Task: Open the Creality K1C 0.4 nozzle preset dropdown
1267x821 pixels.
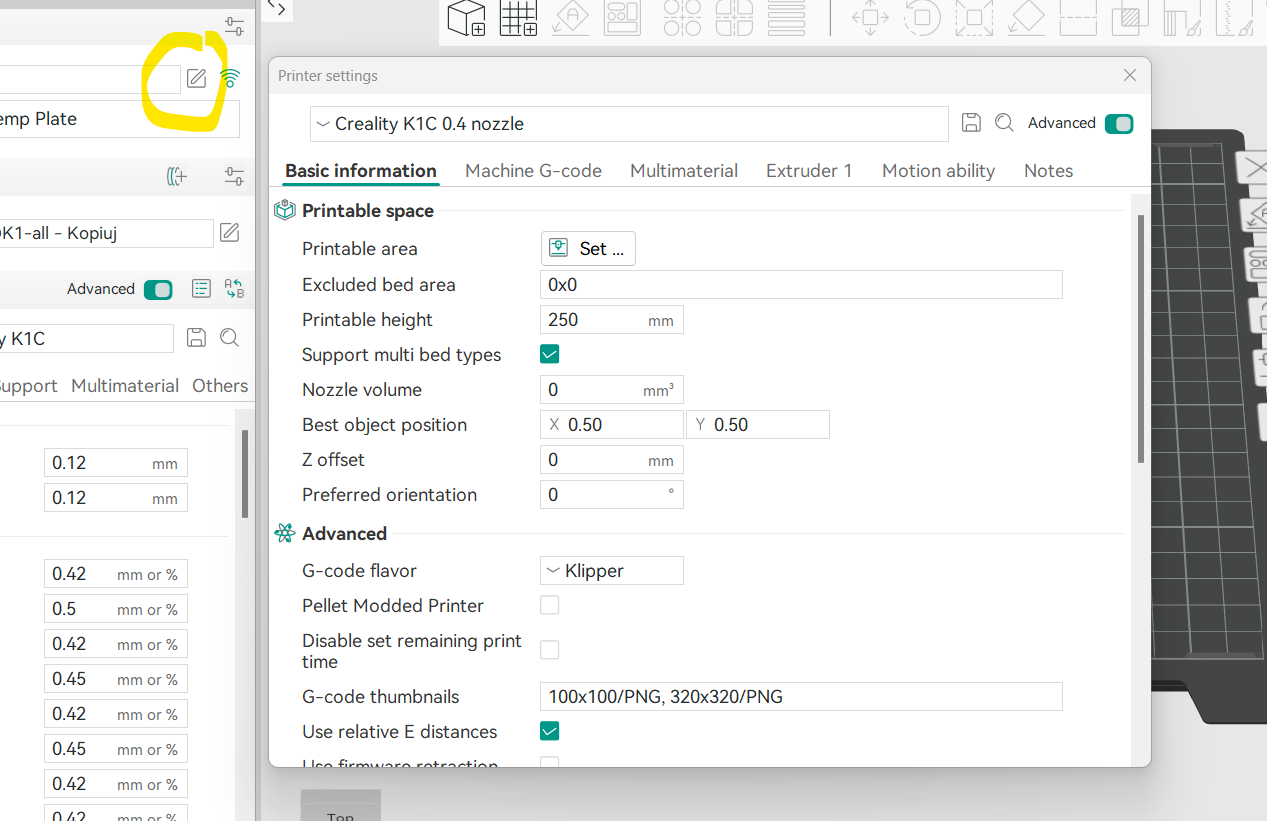Action: pyautogui.click(x=629, y=124)
